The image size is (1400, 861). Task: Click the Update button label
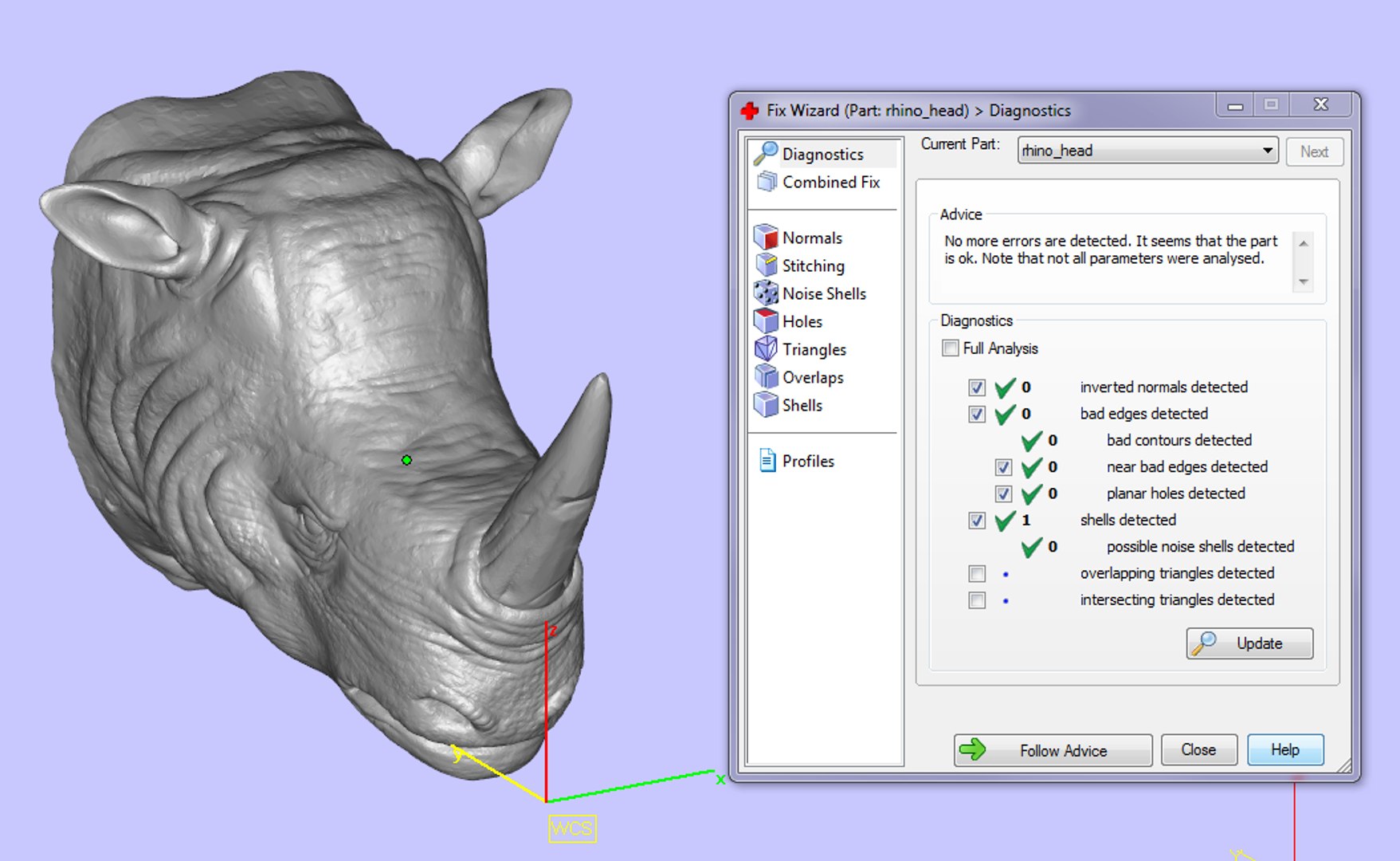coord(1259,643)
